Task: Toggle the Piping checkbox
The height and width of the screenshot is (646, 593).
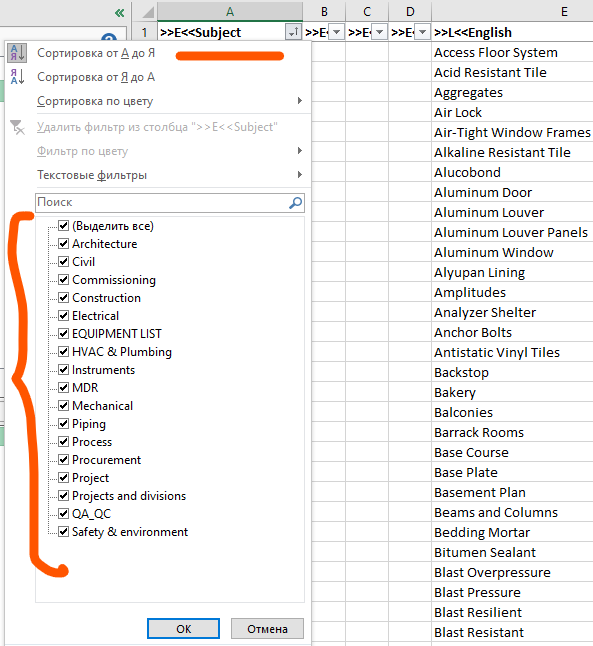Action: [x=63, y=424]
